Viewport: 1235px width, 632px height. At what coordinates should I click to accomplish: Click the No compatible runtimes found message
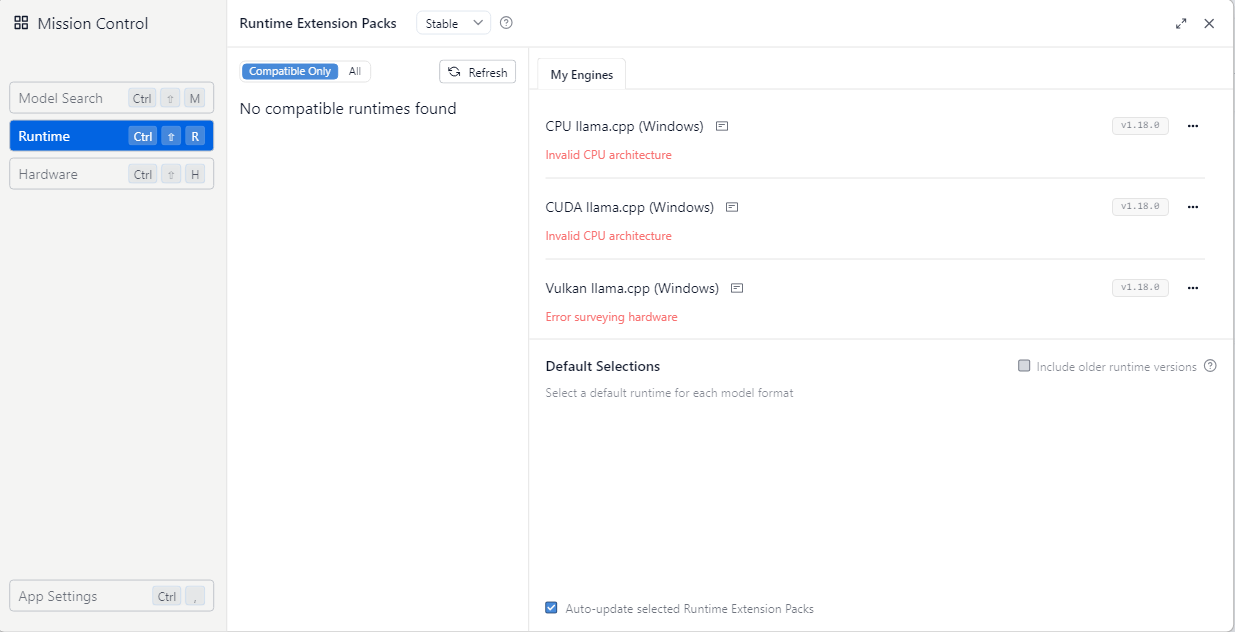[x=348, y=108]
